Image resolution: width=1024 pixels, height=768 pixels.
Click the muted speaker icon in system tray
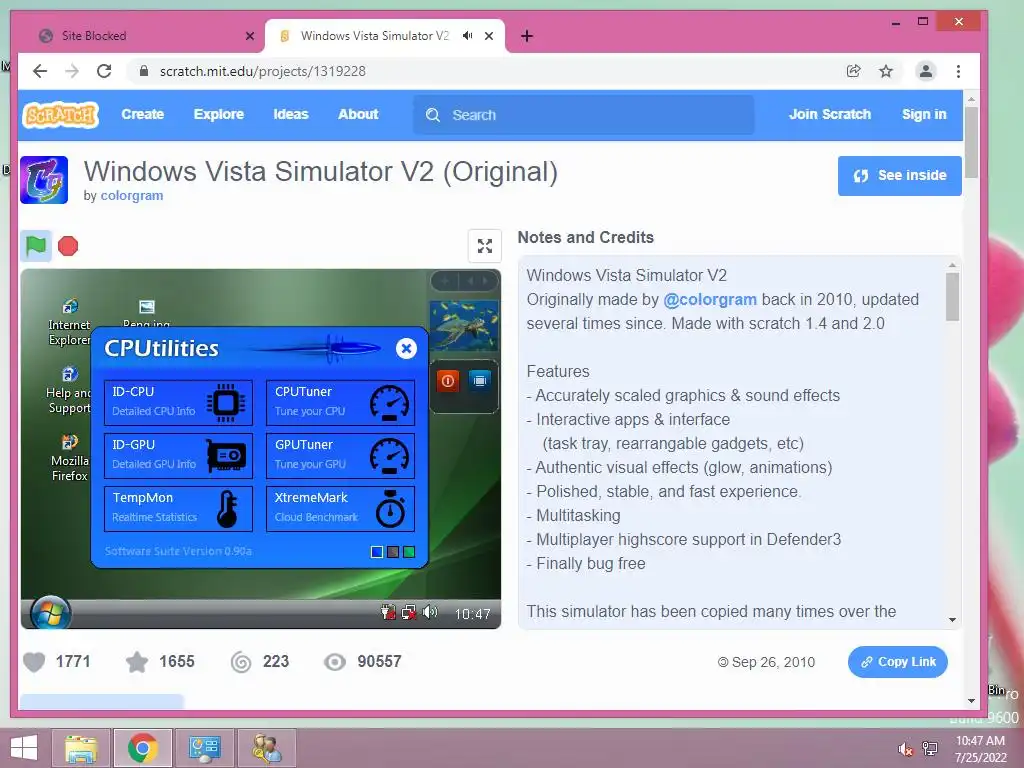[x=906, y=749]
